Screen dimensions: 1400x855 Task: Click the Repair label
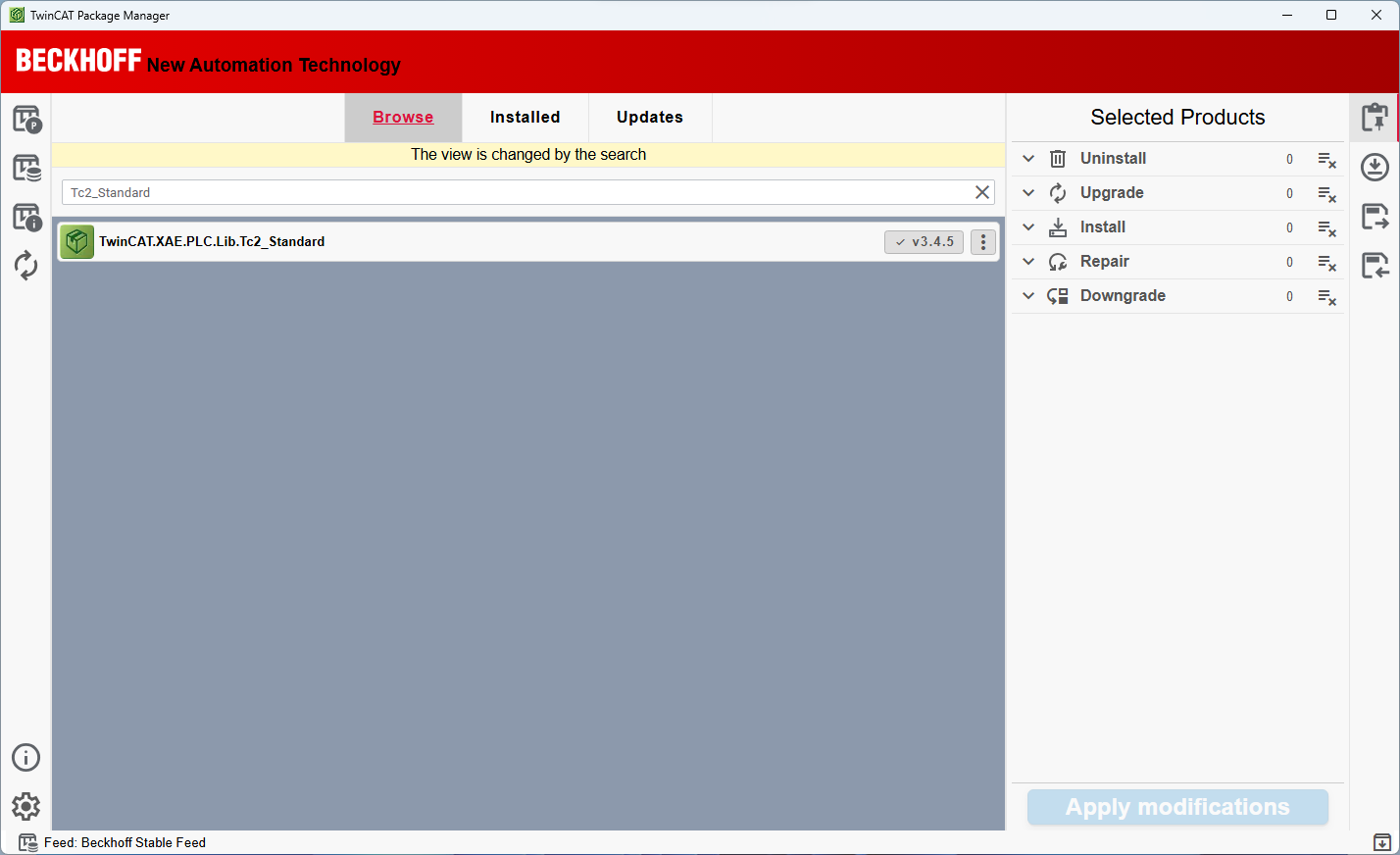point(1105,262)
